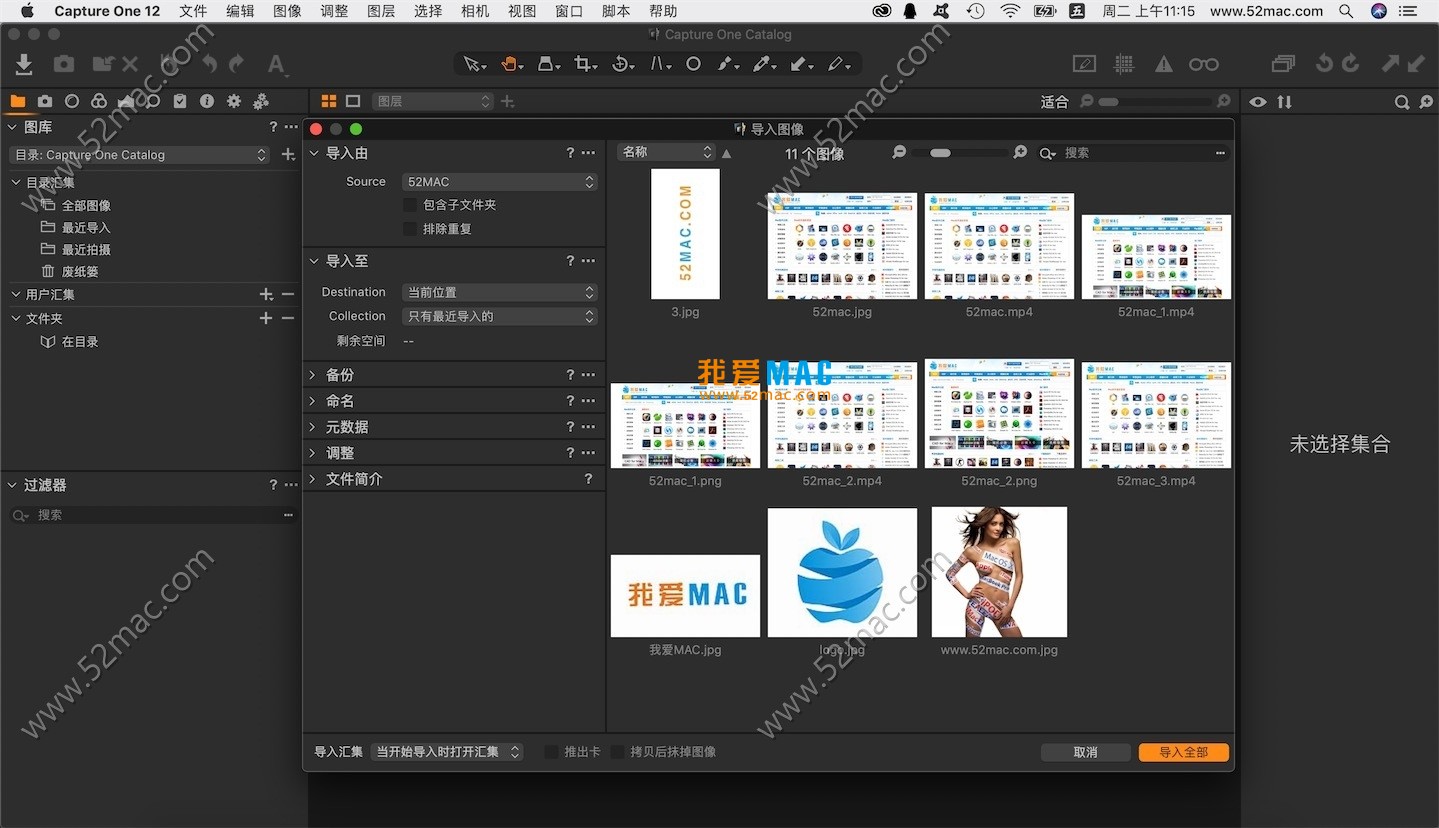This screenshot has width=1439, height=828.
Task: Open the Lens ring tool tab
Action: click(72, 101)
